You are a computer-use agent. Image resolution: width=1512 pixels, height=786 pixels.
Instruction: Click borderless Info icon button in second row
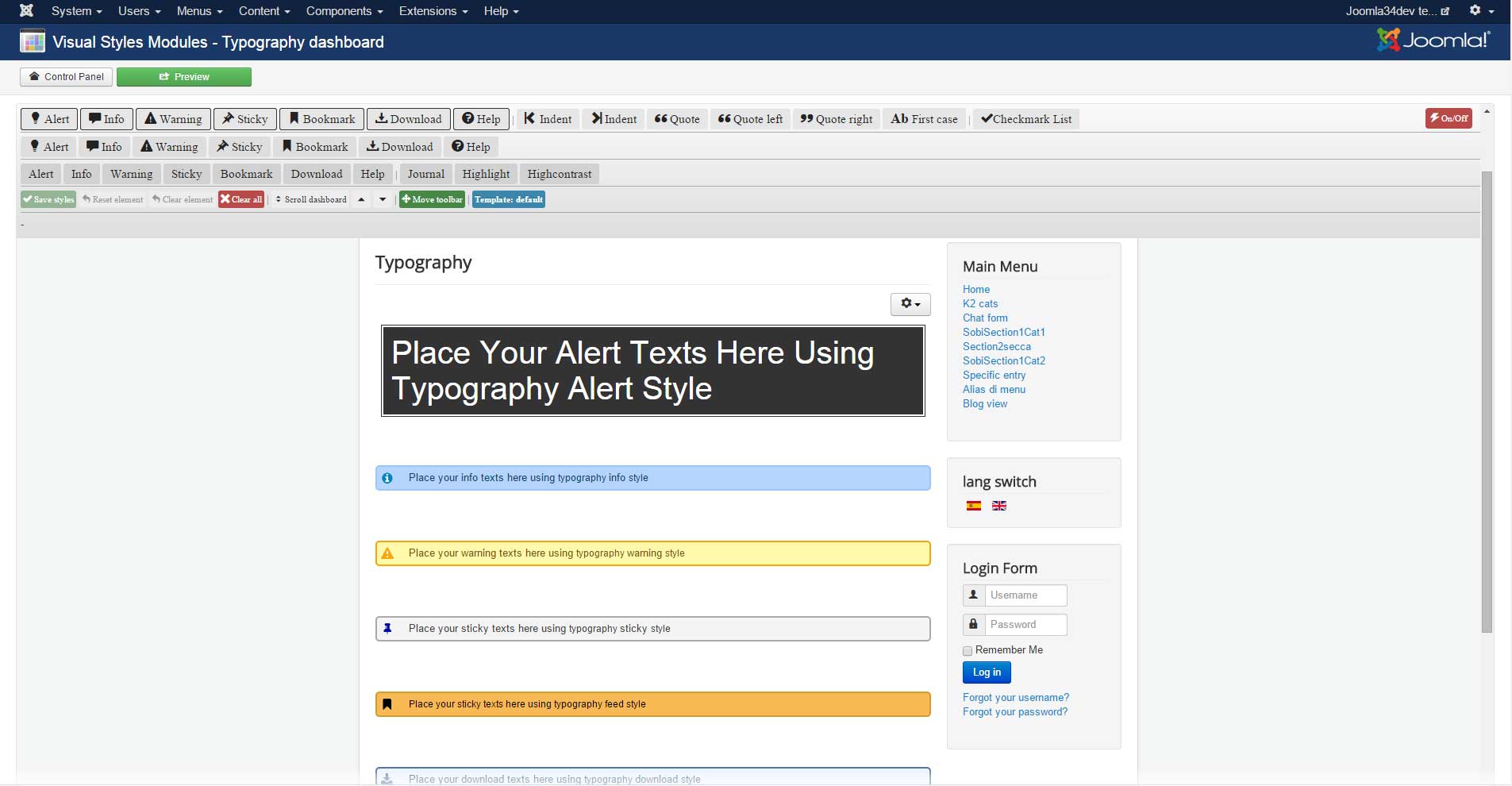tap(104, 147)
